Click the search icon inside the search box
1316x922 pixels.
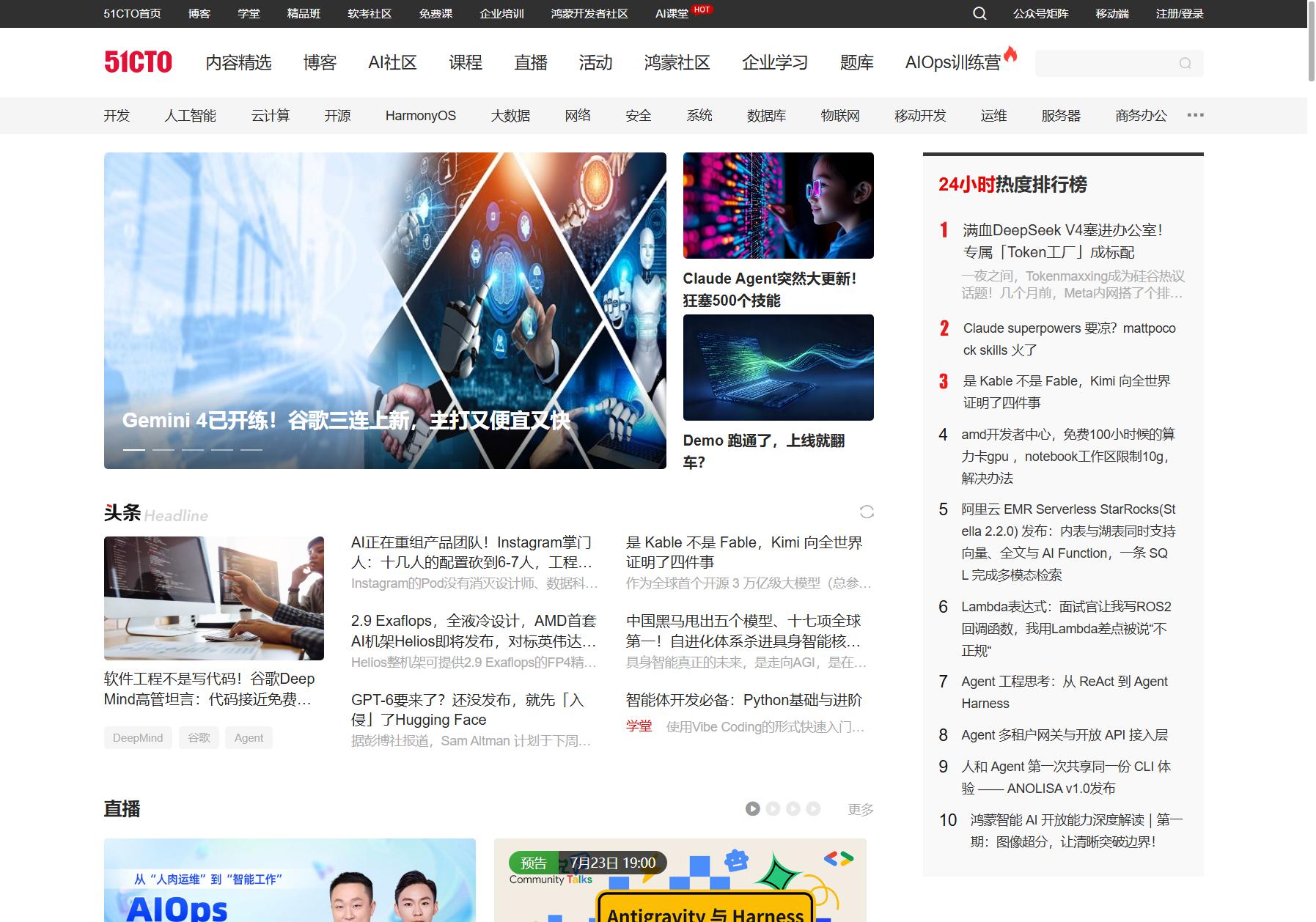tap(1185, 63)
